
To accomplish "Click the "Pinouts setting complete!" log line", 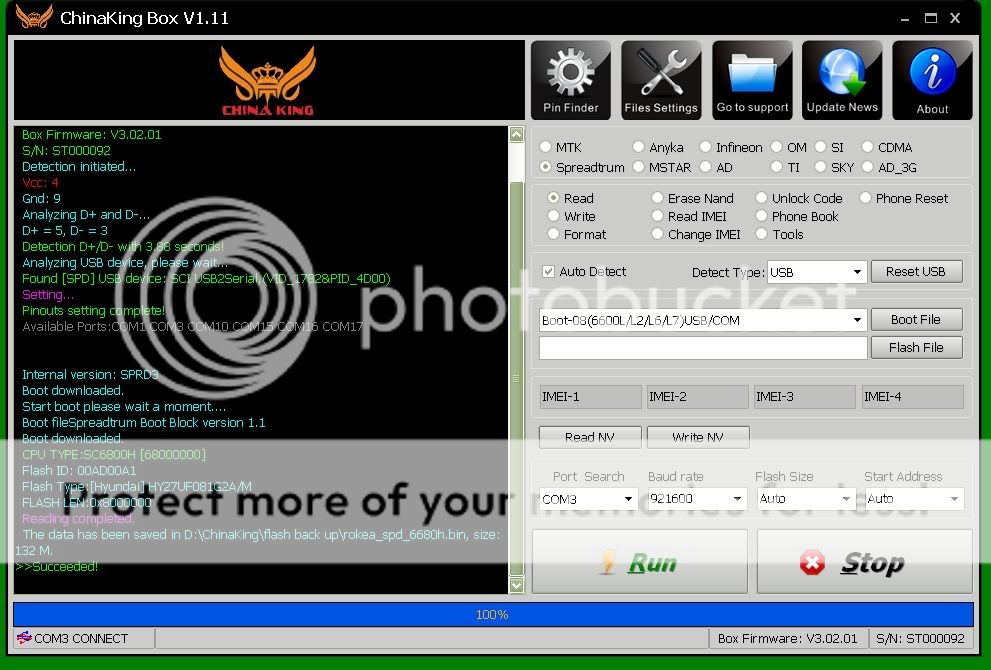I will click(x=94, y=310).
